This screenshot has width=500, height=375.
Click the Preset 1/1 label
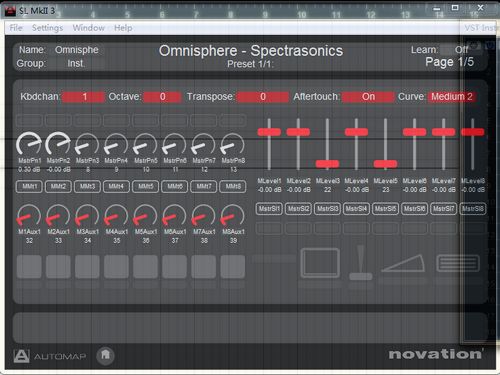[x=250, y=64]
